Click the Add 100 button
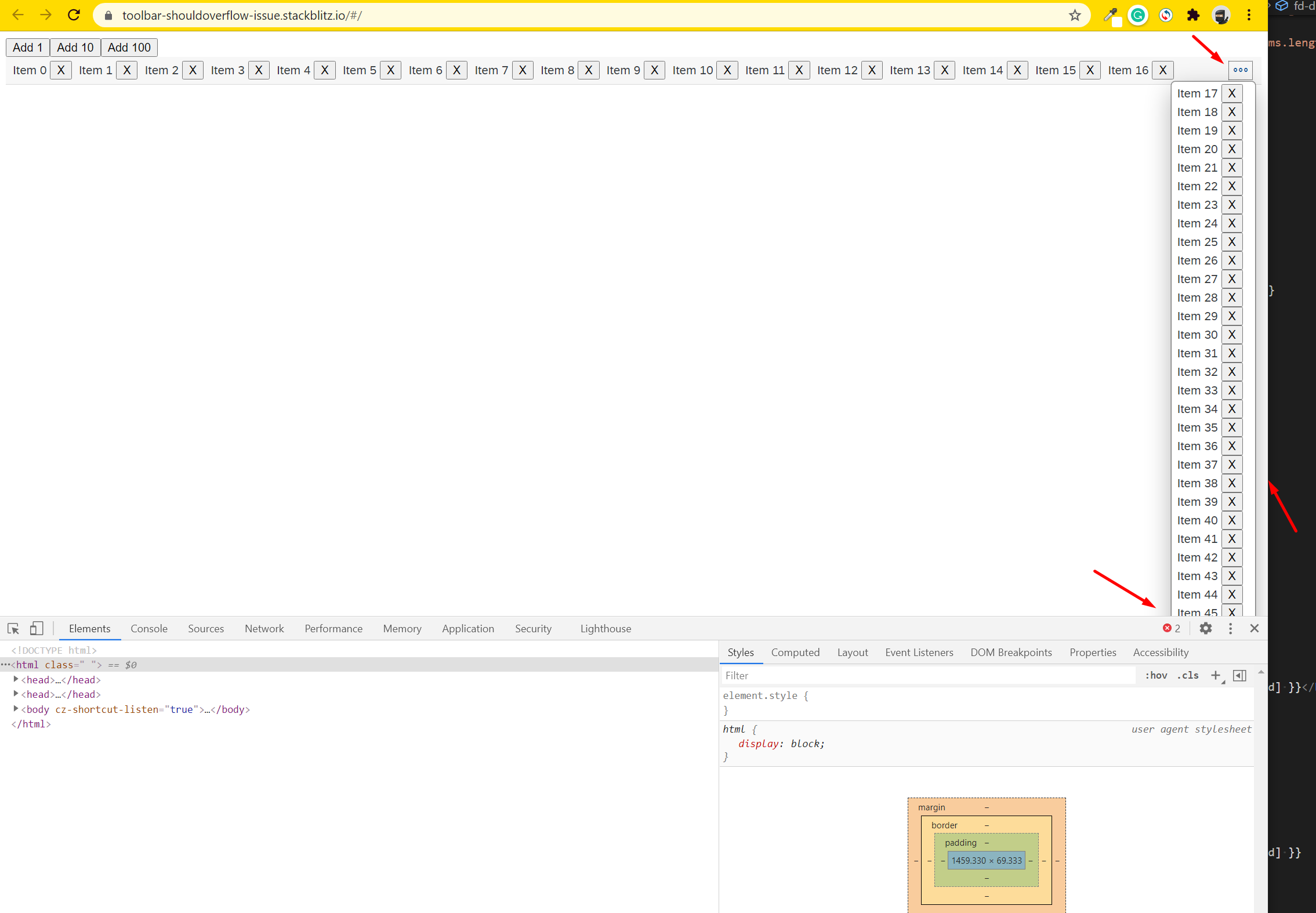This screenshot has height=913, width=1316. click(x=129, y=48)
